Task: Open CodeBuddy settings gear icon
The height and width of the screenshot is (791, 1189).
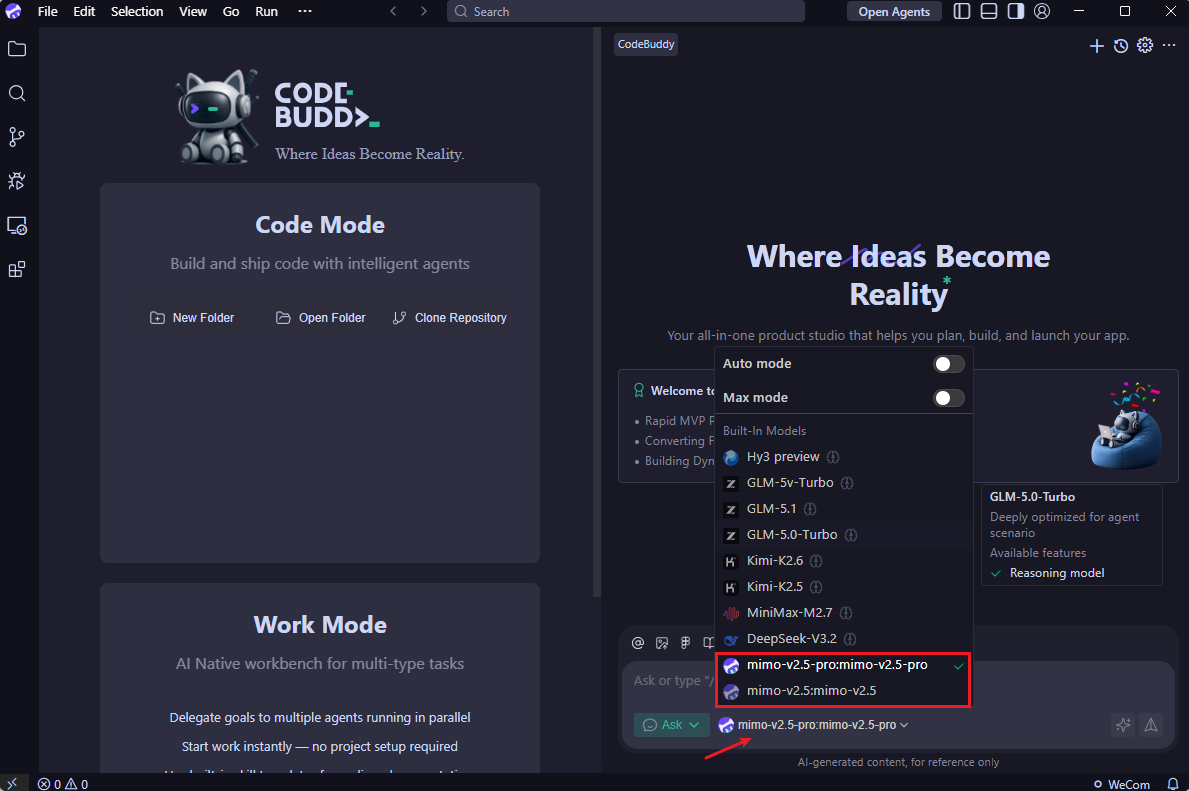Action: pyautogui.click(x=1145, y=46)
